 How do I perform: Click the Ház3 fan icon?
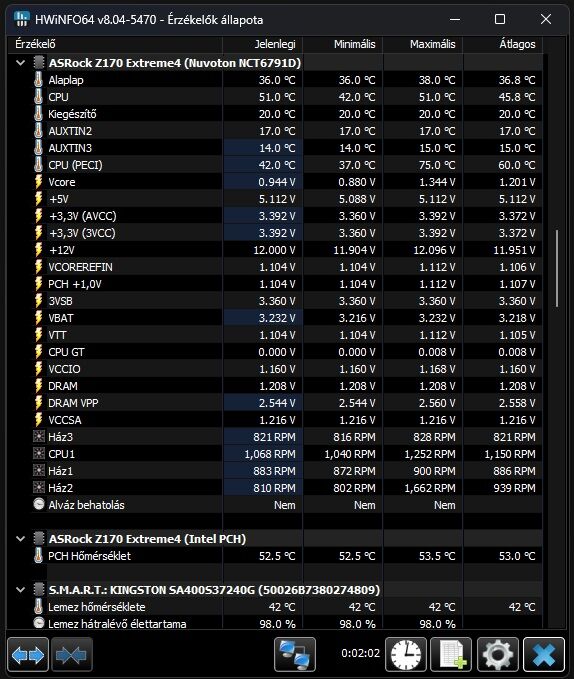[x=39, y=436]
